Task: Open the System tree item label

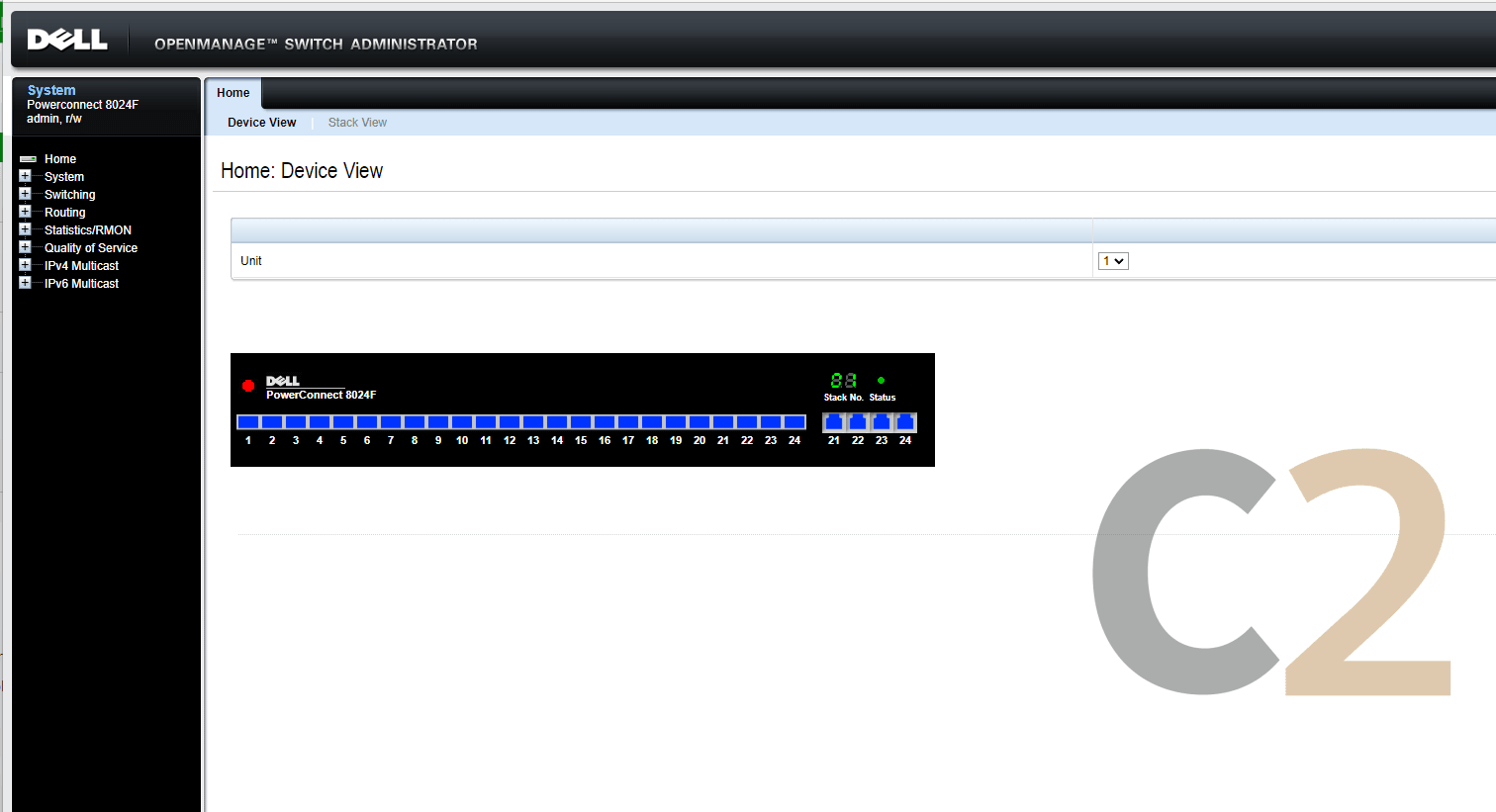Action: tap(64, 177)
